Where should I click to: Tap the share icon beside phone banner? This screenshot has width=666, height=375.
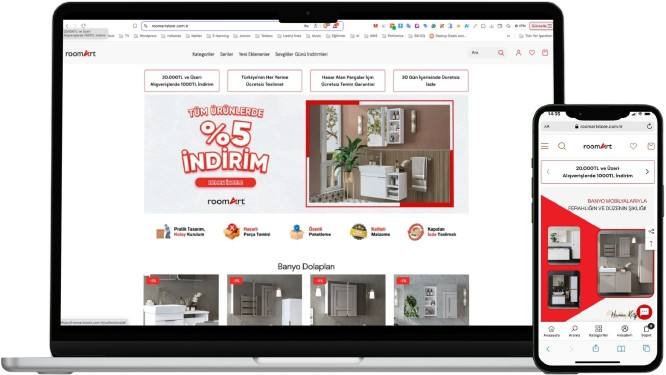pyautogui.click(x=651, y=231)
